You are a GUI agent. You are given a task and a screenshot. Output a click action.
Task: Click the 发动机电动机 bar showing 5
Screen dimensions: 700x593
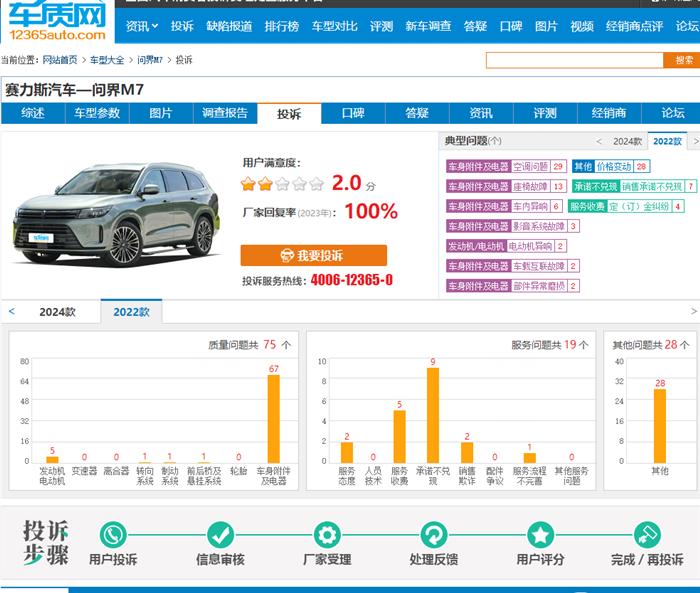click(52, 459)
